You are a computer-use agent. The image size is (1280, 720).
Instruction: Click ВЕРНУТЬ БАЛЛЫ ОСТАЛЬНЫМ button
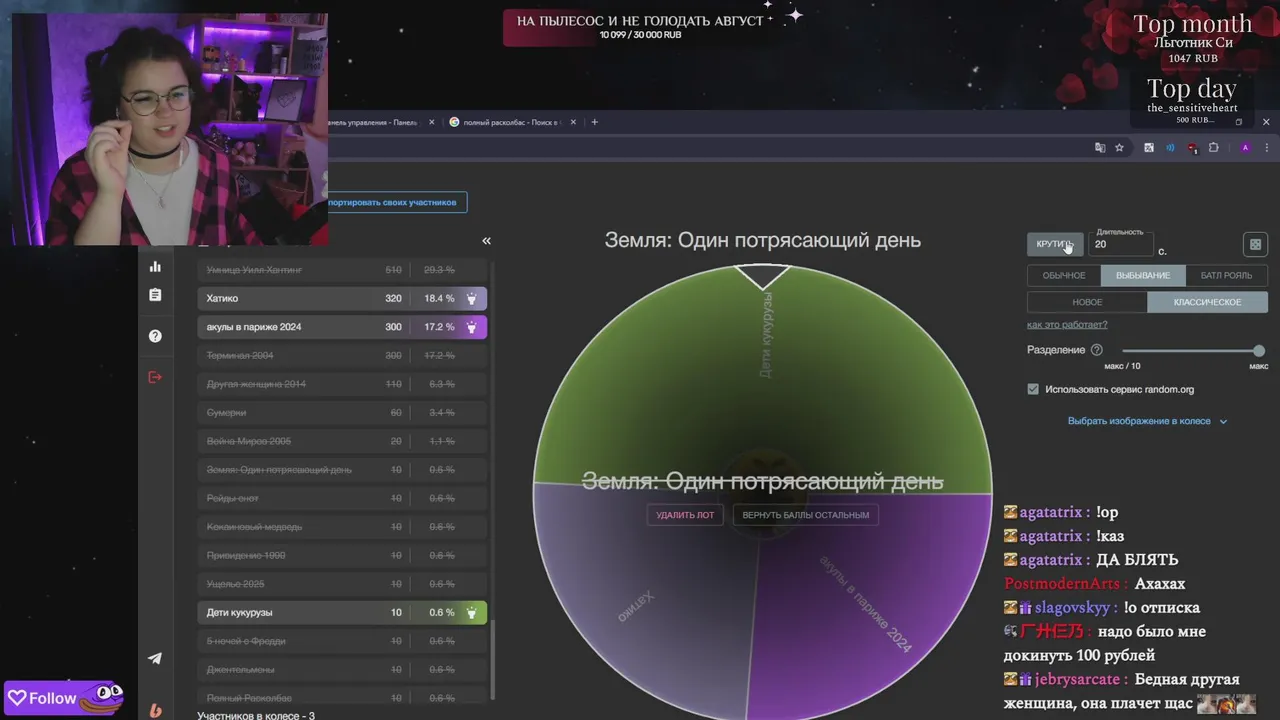coord(806,515)
